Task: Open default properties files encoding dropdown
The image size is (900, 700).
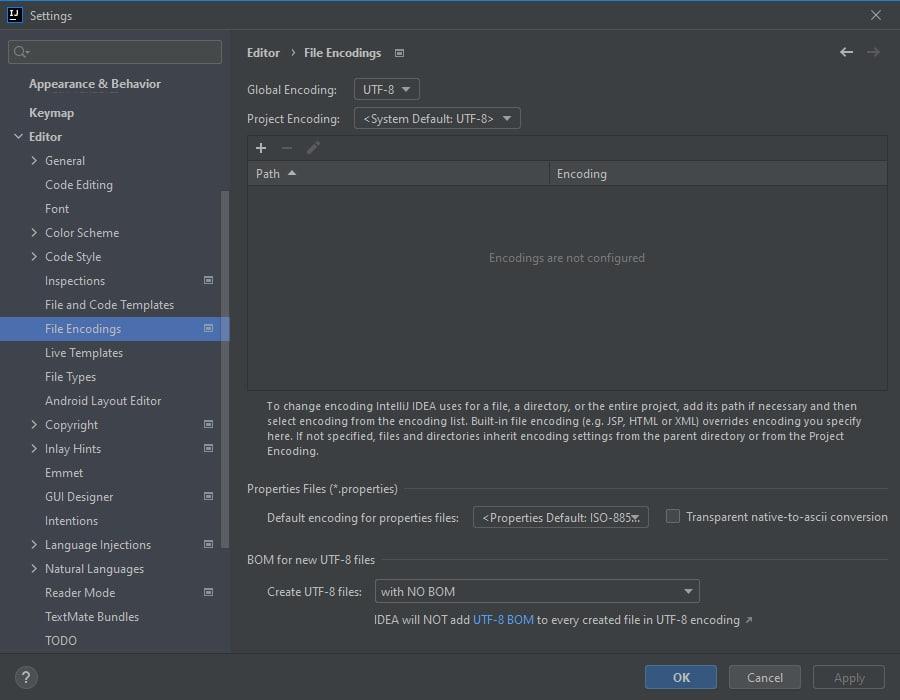Action: (x=561, y=517)
